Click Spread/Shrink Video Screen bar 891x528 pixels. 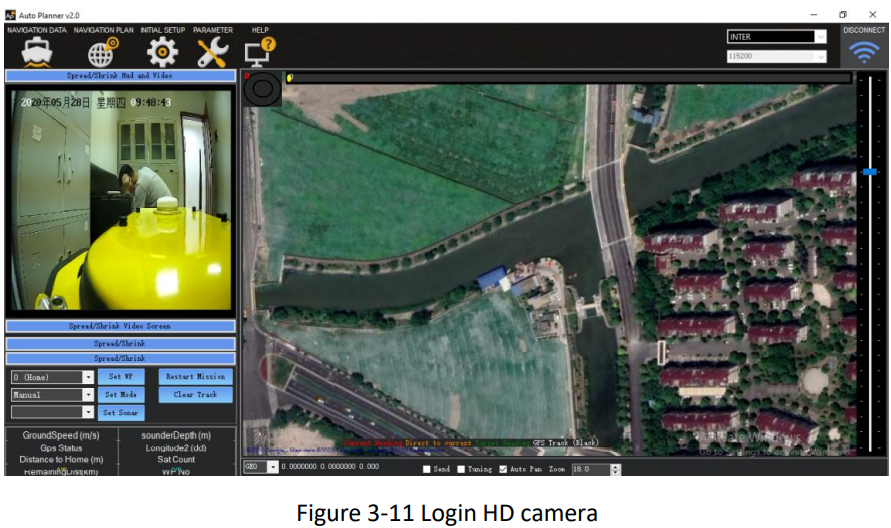(120, 326)
